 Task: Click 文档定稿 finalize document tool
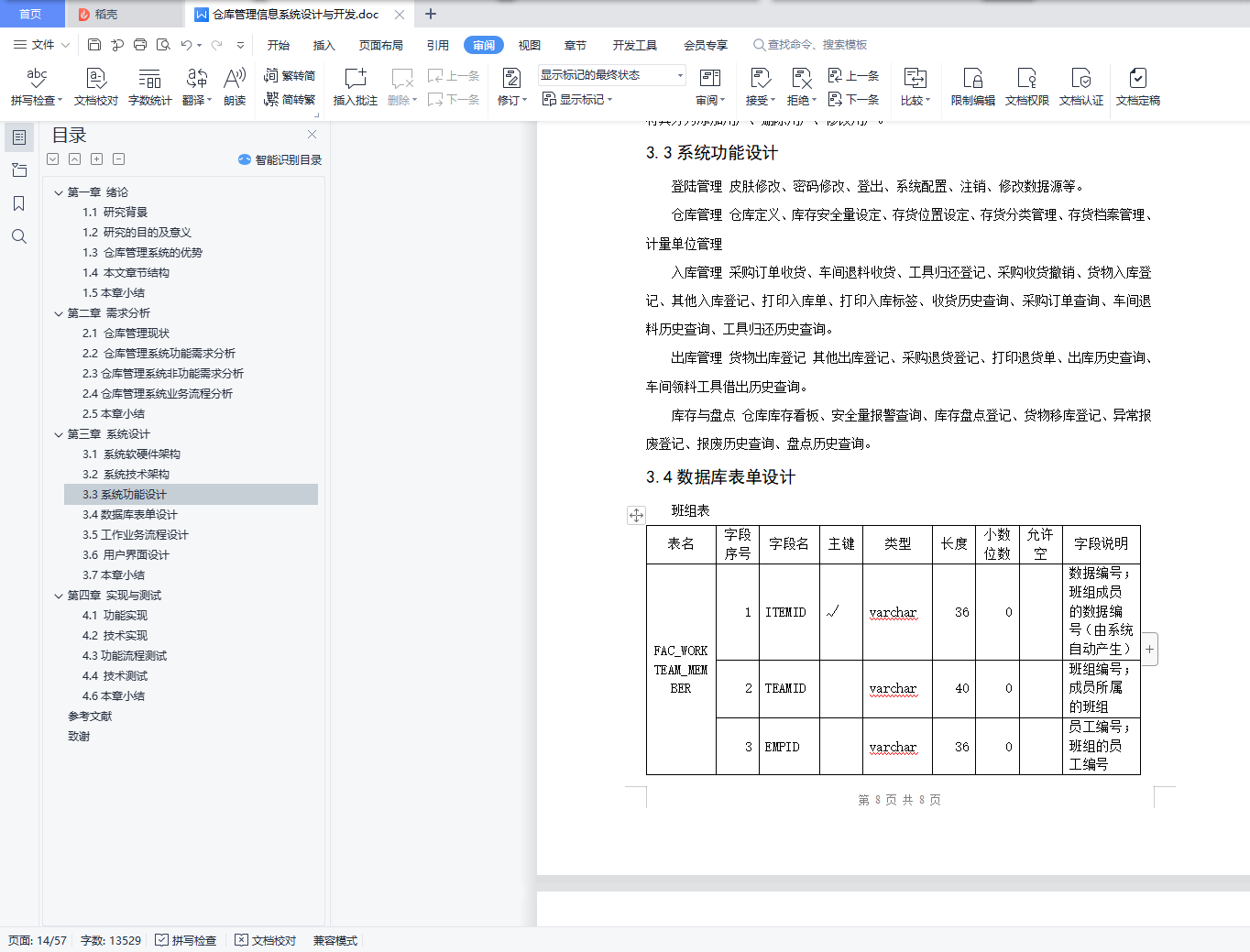click(1138, 87)
